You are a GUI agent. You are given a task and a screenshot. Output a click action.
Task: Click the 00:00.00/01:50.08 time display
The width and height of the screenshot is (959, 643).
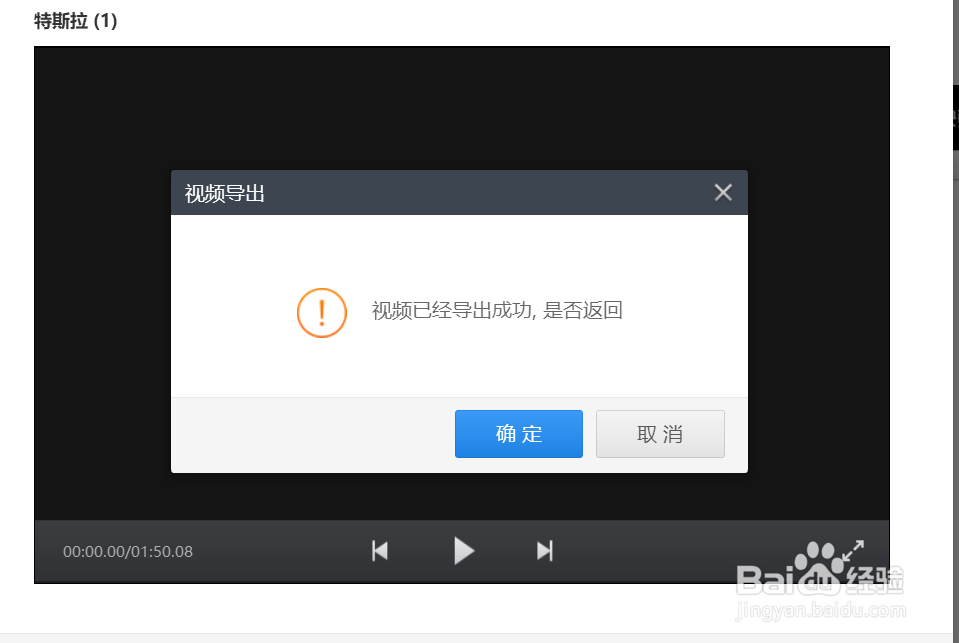pyautogui.click(x=128, y=551)
